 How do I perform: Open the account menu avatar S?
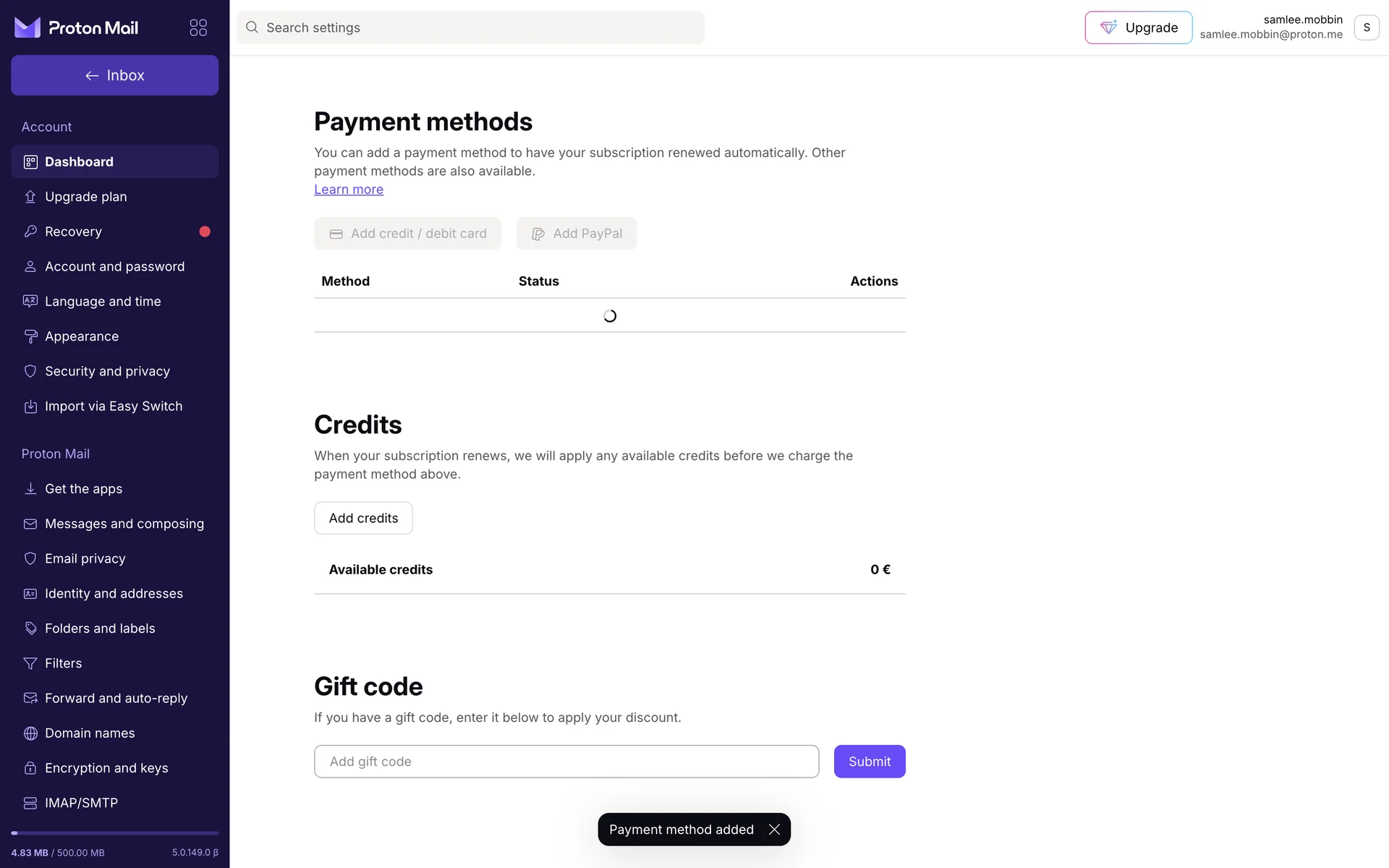point(1366,27)
